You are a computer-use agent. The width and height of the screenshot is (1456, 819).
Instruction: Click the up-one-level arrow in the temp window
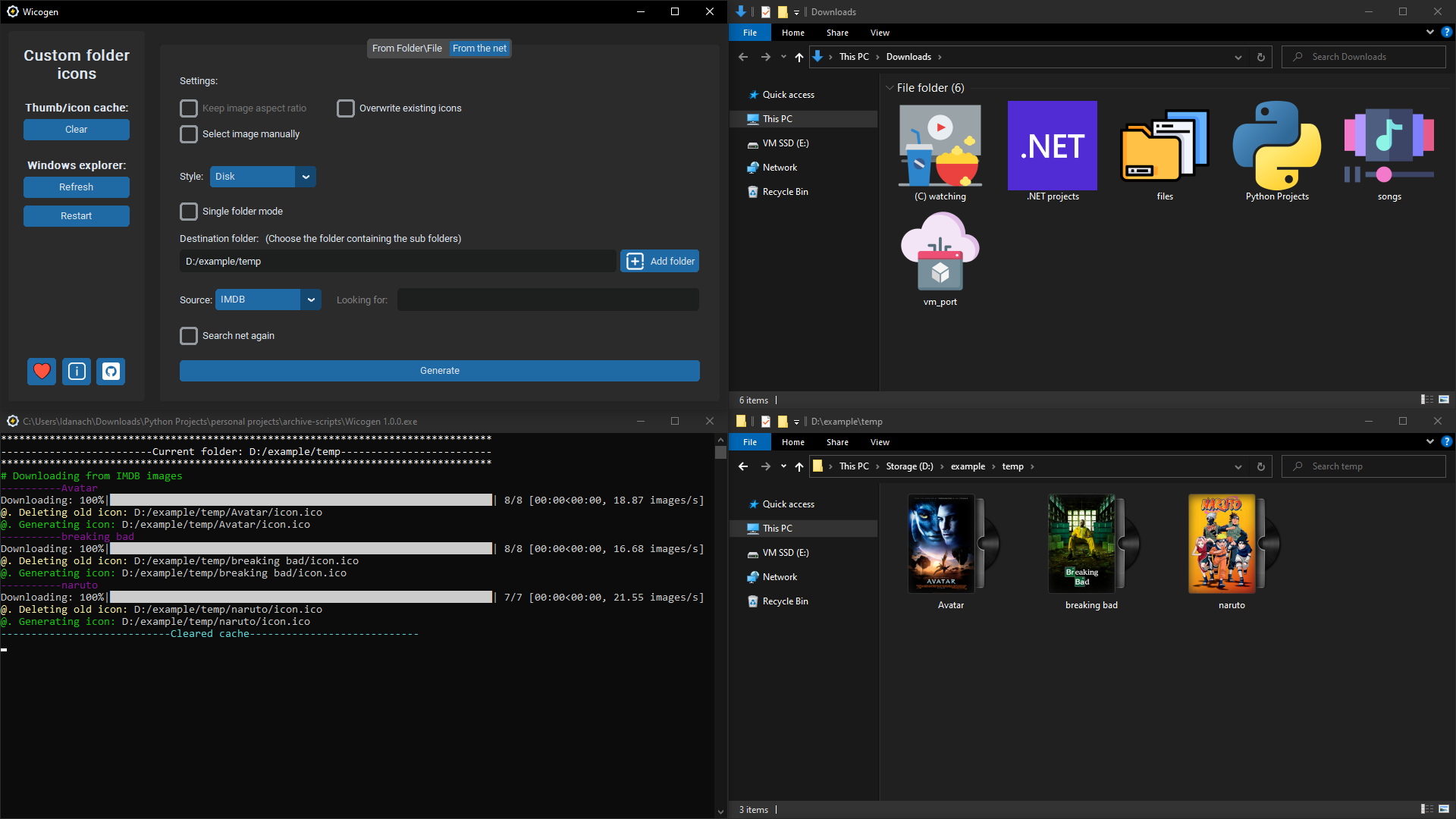click(799, 466)
